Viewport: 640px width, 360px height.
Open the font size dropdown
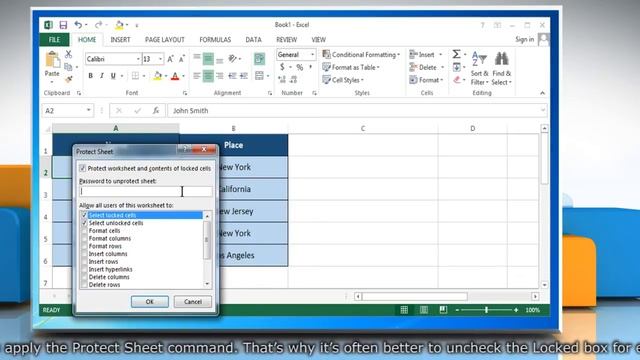(x=160, y=59)
